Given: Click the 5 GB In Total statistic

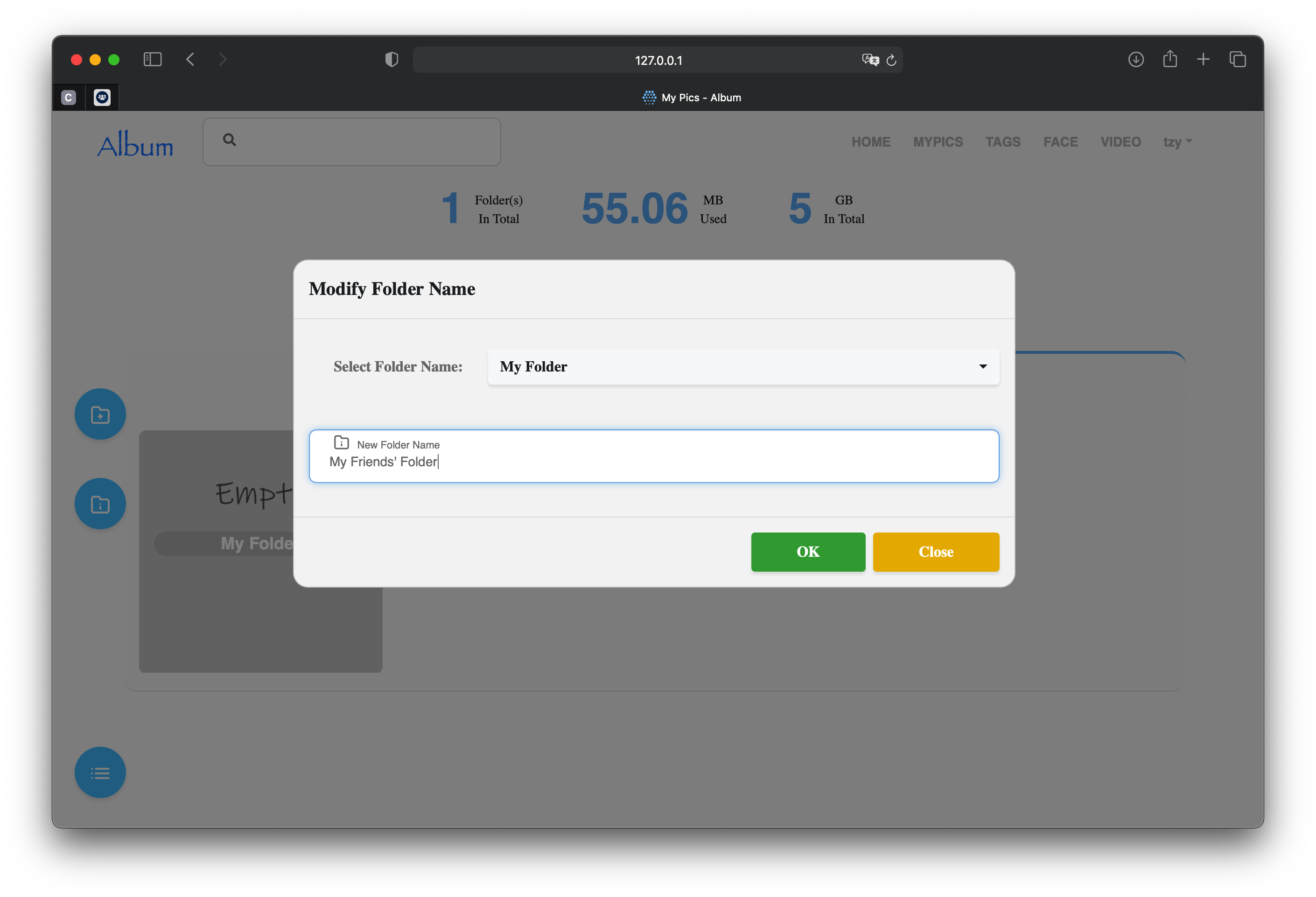Looking at the screenshot, I should point(827,209).
